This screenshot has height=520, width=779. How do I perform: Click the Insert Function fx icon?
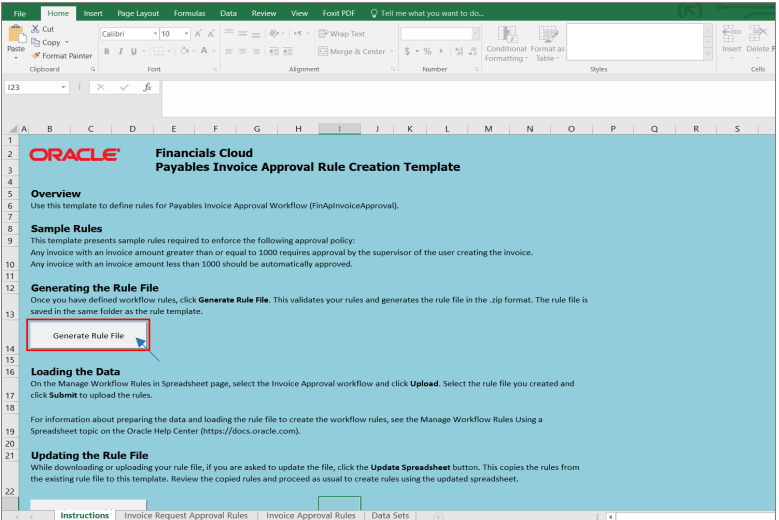coord(147,87)
